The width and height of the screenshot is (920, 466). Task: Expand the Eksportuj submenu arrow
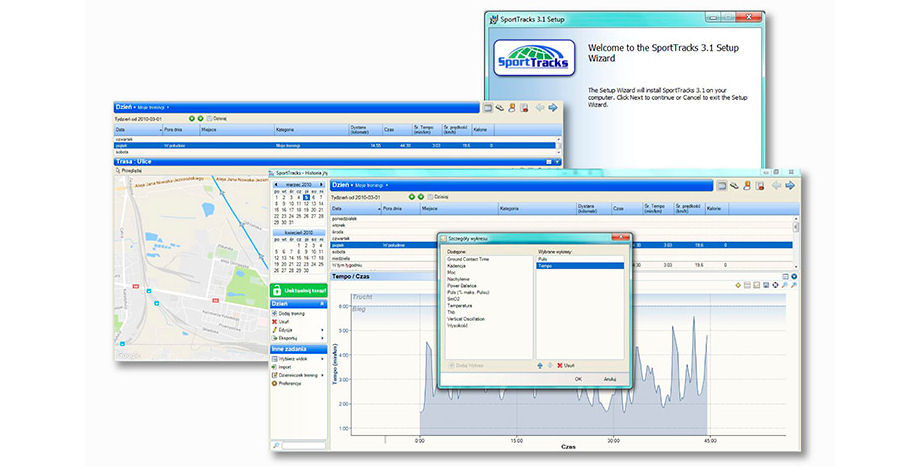tap(321, 337)
